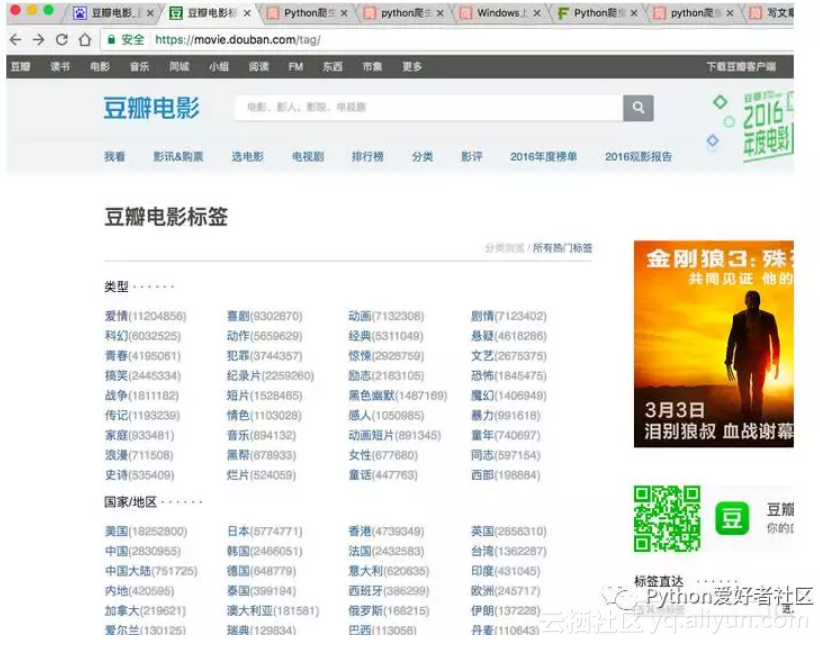Viewport: 820px width, 645px height.
Task: Click the green secure lock icon
Action: click(111, 39)
